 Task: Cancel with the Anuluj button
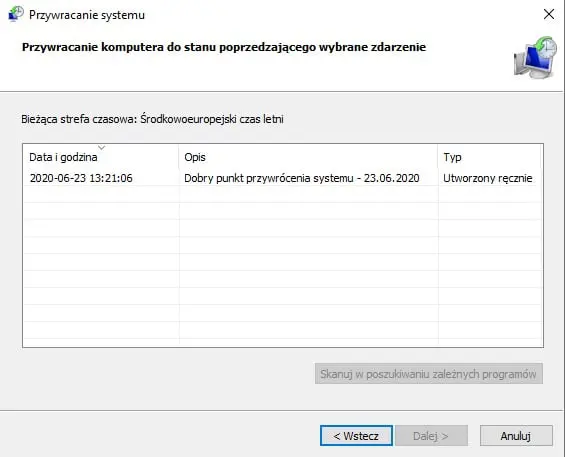[x=516, y=436]
